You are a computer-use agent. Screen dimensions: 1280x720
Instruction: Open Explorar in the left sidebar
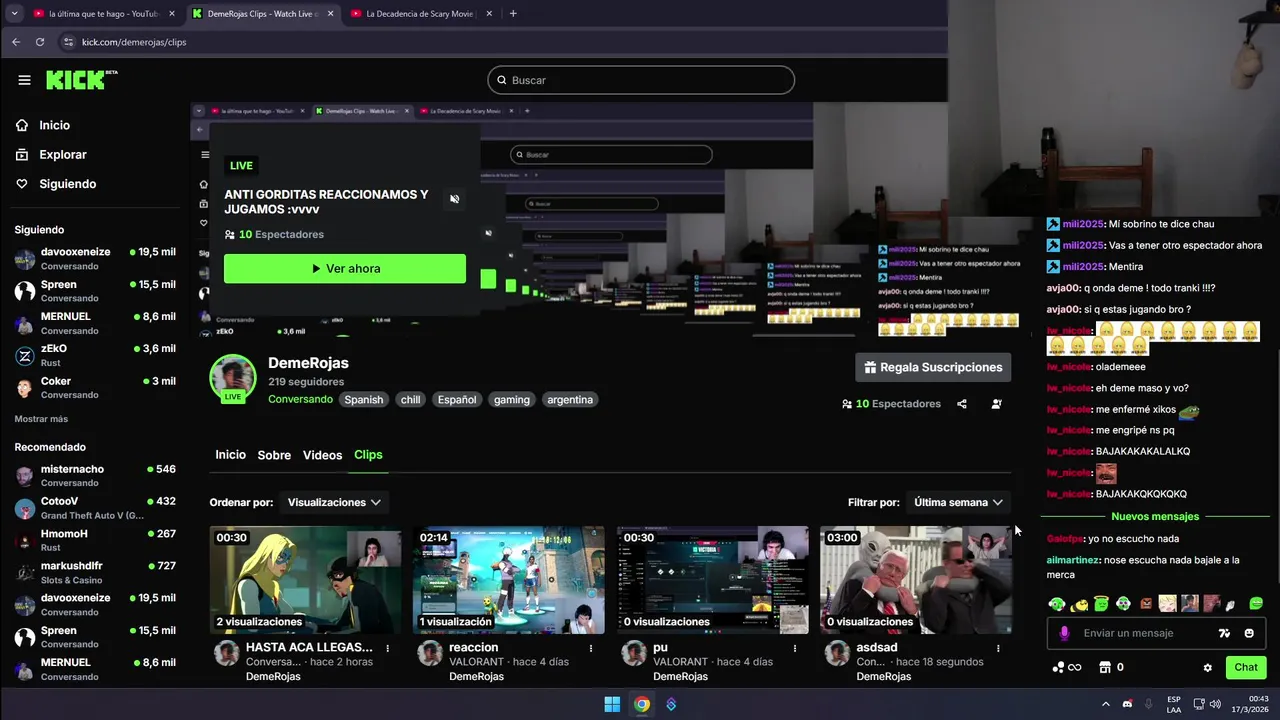click(51, 155)
